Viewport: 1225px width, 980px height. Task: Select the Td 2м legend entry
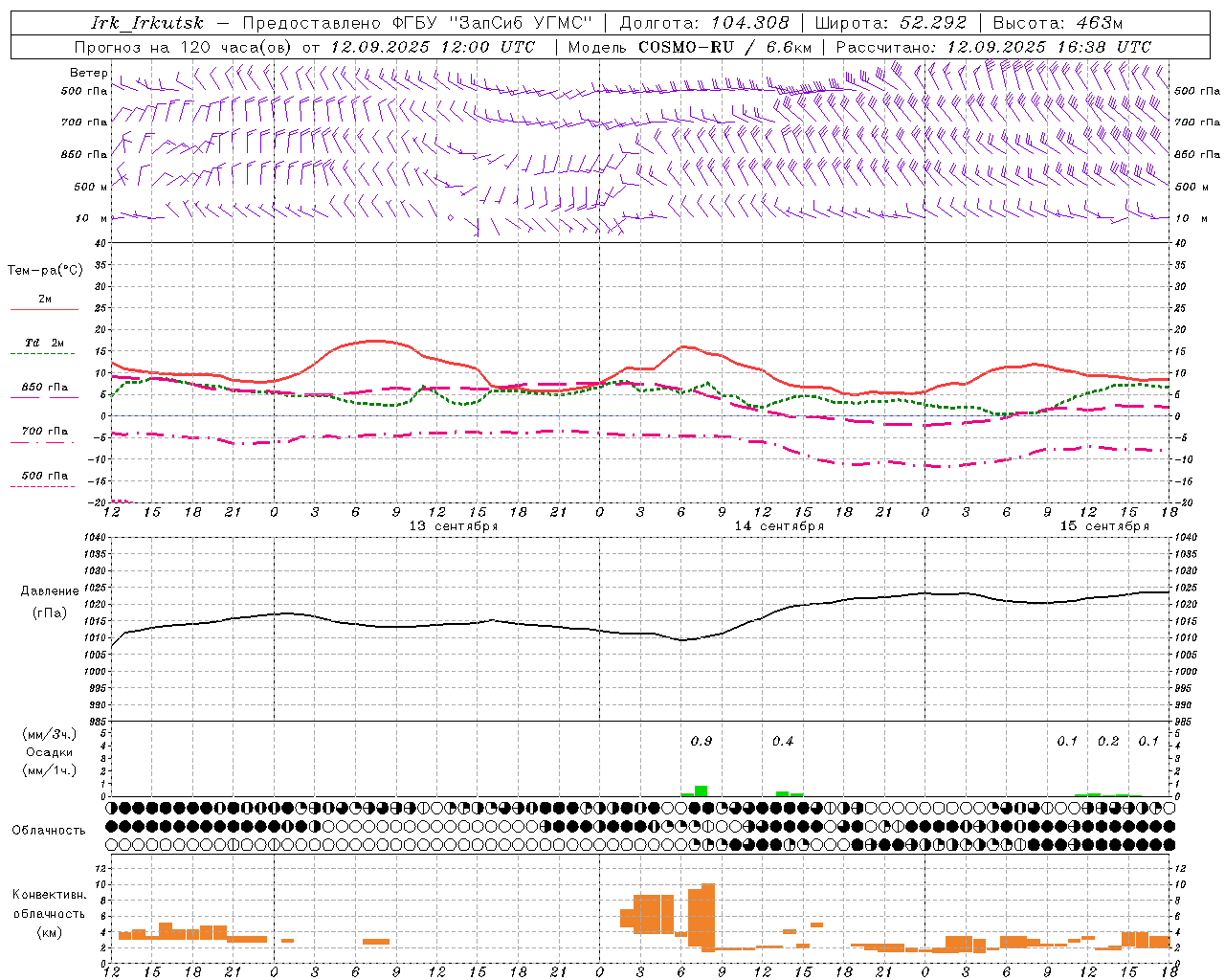[45, 343]
